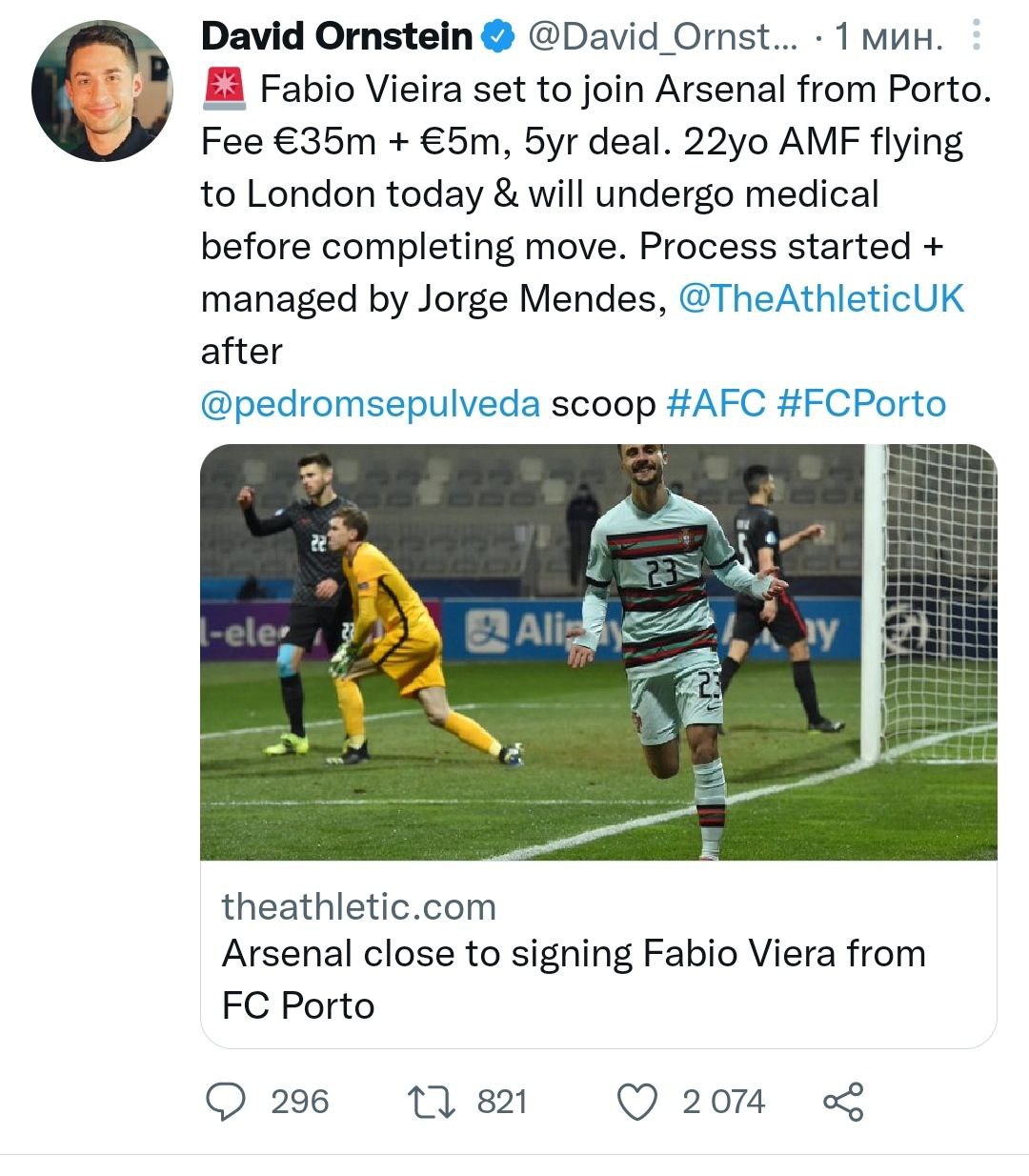This screenshot has height=1176, width=1029.
Task: Open the three-dot more options menu
Action: coord(976,36)
